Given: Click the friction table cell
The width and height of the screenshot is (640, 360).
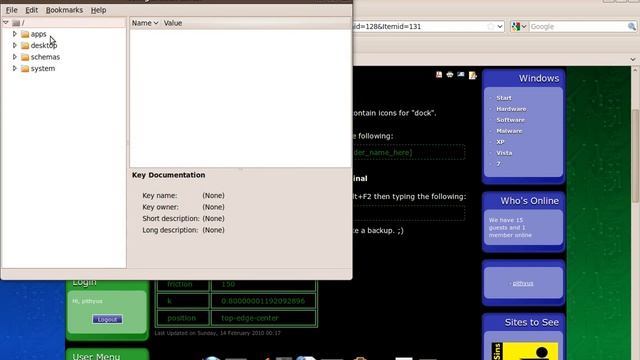Looking at the screenshot, I should coord(182,284).
